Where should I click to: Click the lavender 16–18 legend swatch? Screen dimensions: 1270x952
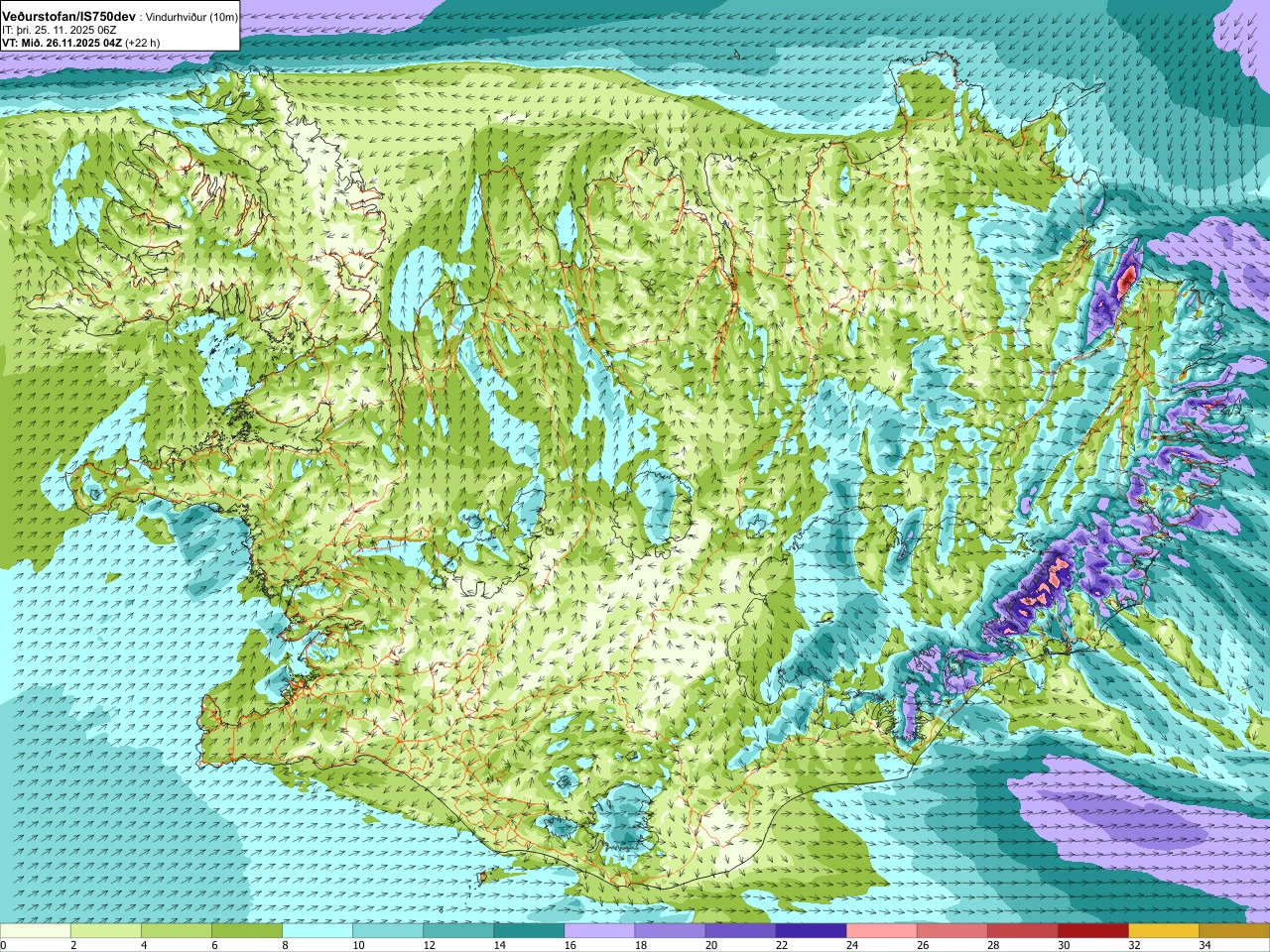[x=599, y=931]
